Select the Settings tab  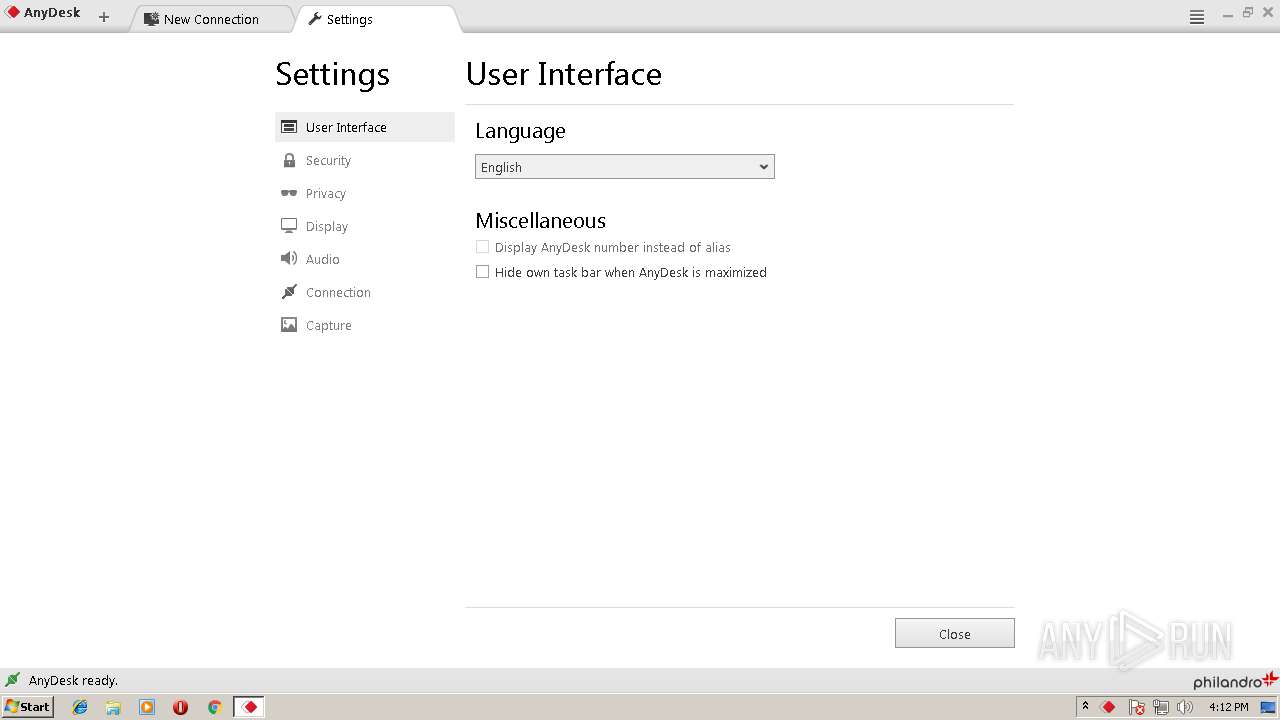(x=377, y=19)
